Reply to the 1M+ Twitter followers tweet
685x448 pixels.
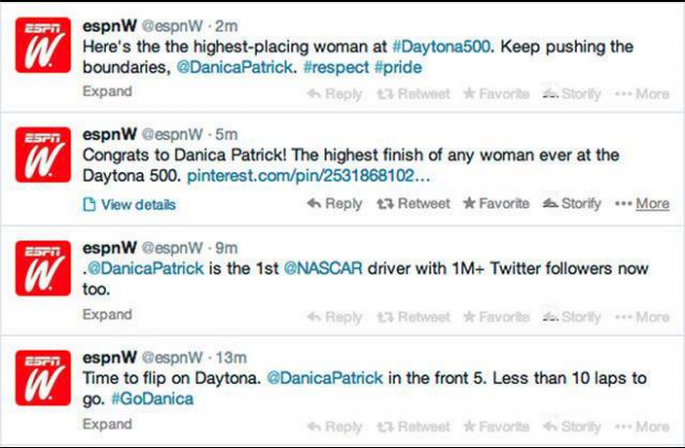pos(335,316)
